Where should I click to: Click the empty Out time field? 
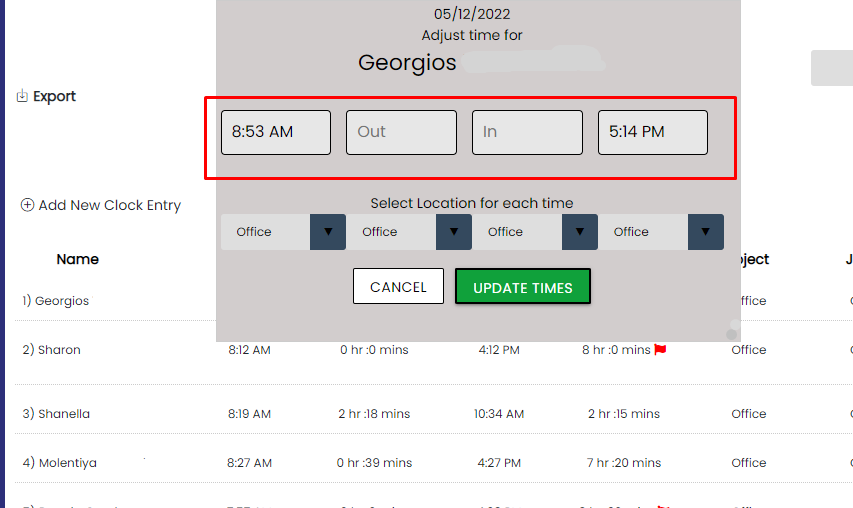coord(401,132)
